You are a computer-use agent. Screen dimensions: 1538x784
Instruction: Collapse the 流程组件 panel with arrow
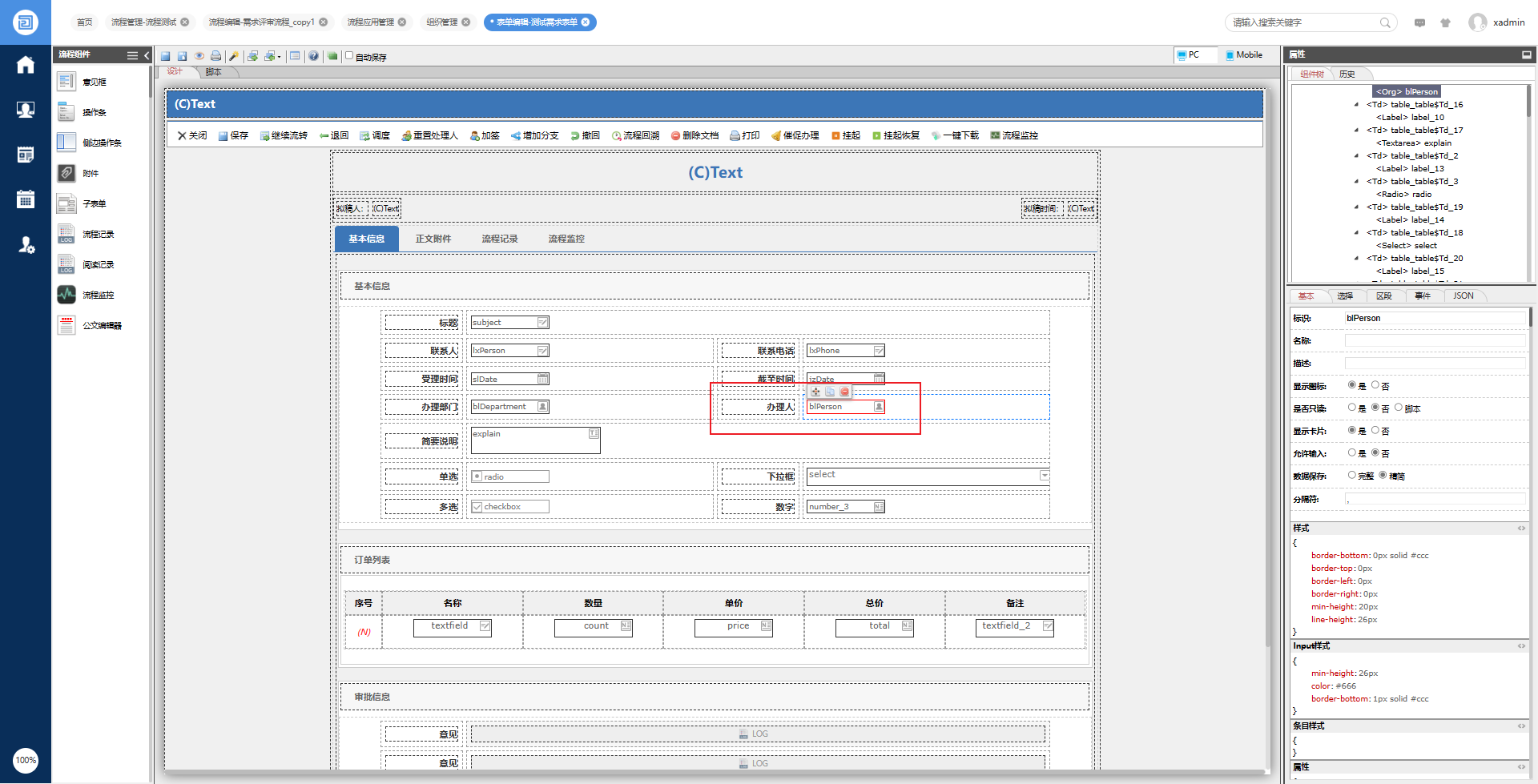(x=147, y=55)
